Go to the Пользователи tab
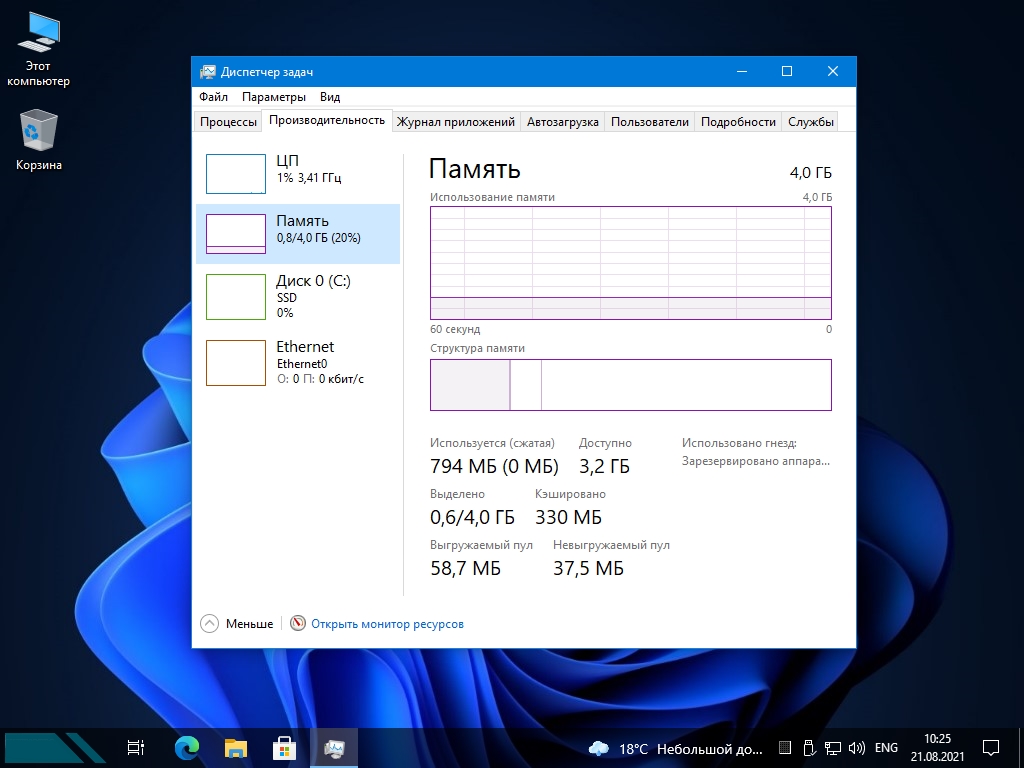This screenshot has height=768, width=1024. tap(650, 121)
